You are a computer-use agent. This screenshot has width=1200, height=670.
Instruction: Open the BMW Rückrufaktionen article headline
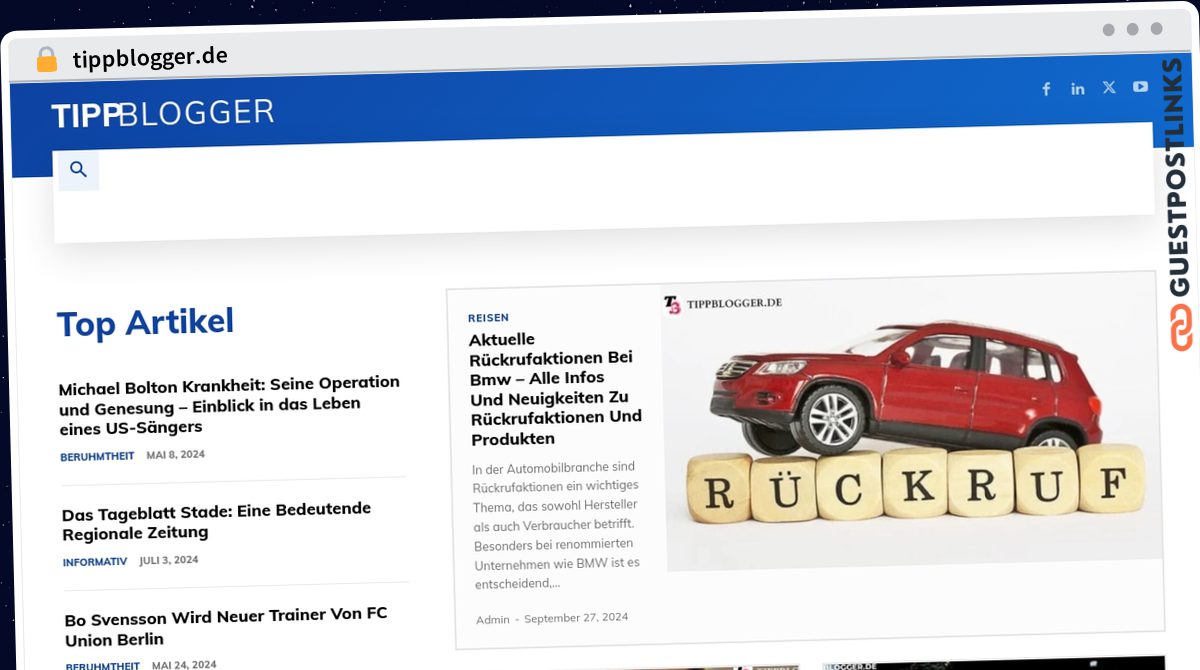[x=555, y=389]
